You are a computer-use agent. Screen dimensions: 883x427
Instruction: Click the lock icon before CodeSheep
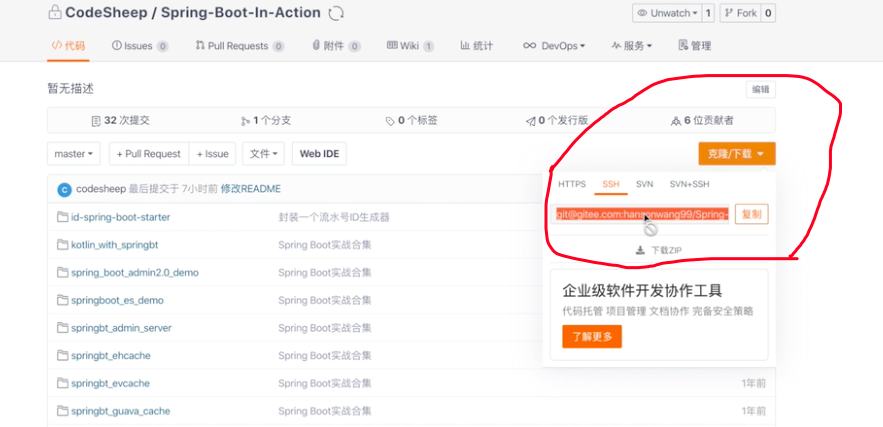pos(55,12)
